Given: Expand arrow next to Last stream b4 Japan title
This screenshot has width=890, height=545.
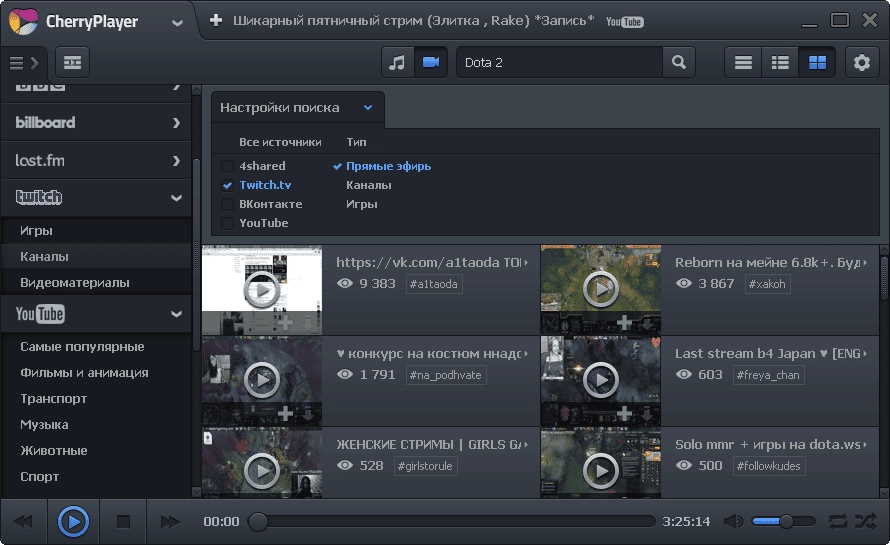Looking at the screenshot, I should point(865,354).
